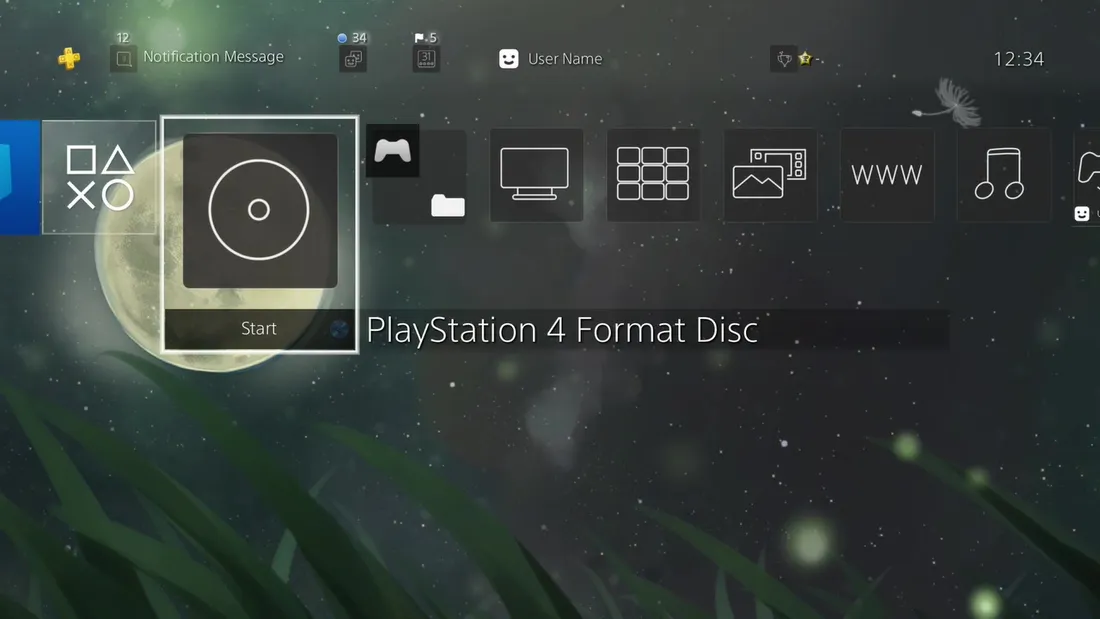
Task: Click the Notification Message text
Action: click(213, 57)
